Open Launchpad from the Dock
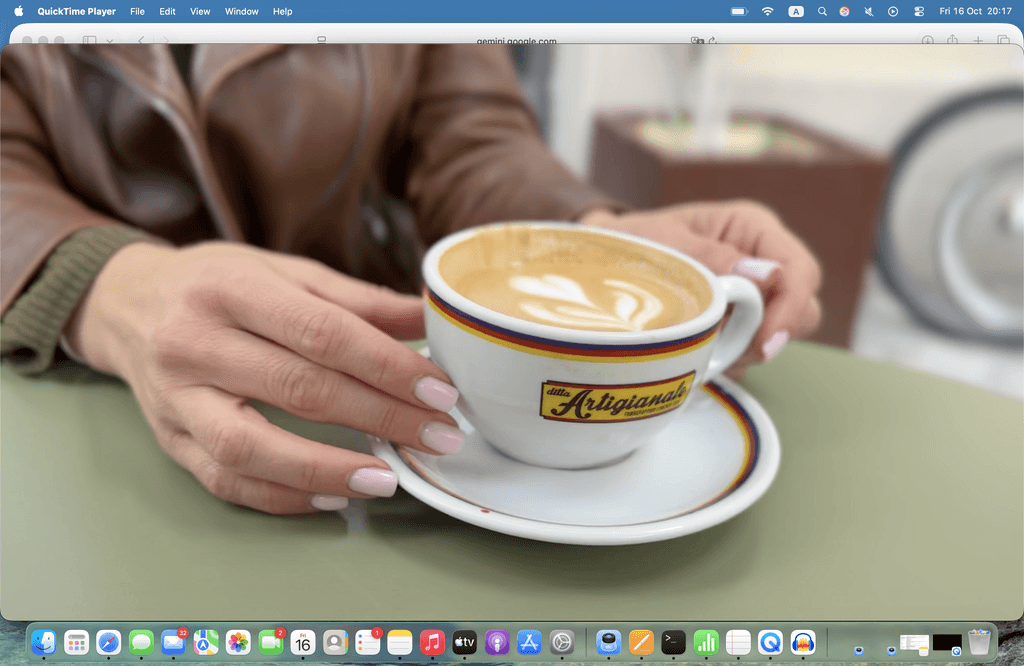Viewport: 1024px width, 666px height. 76,642
